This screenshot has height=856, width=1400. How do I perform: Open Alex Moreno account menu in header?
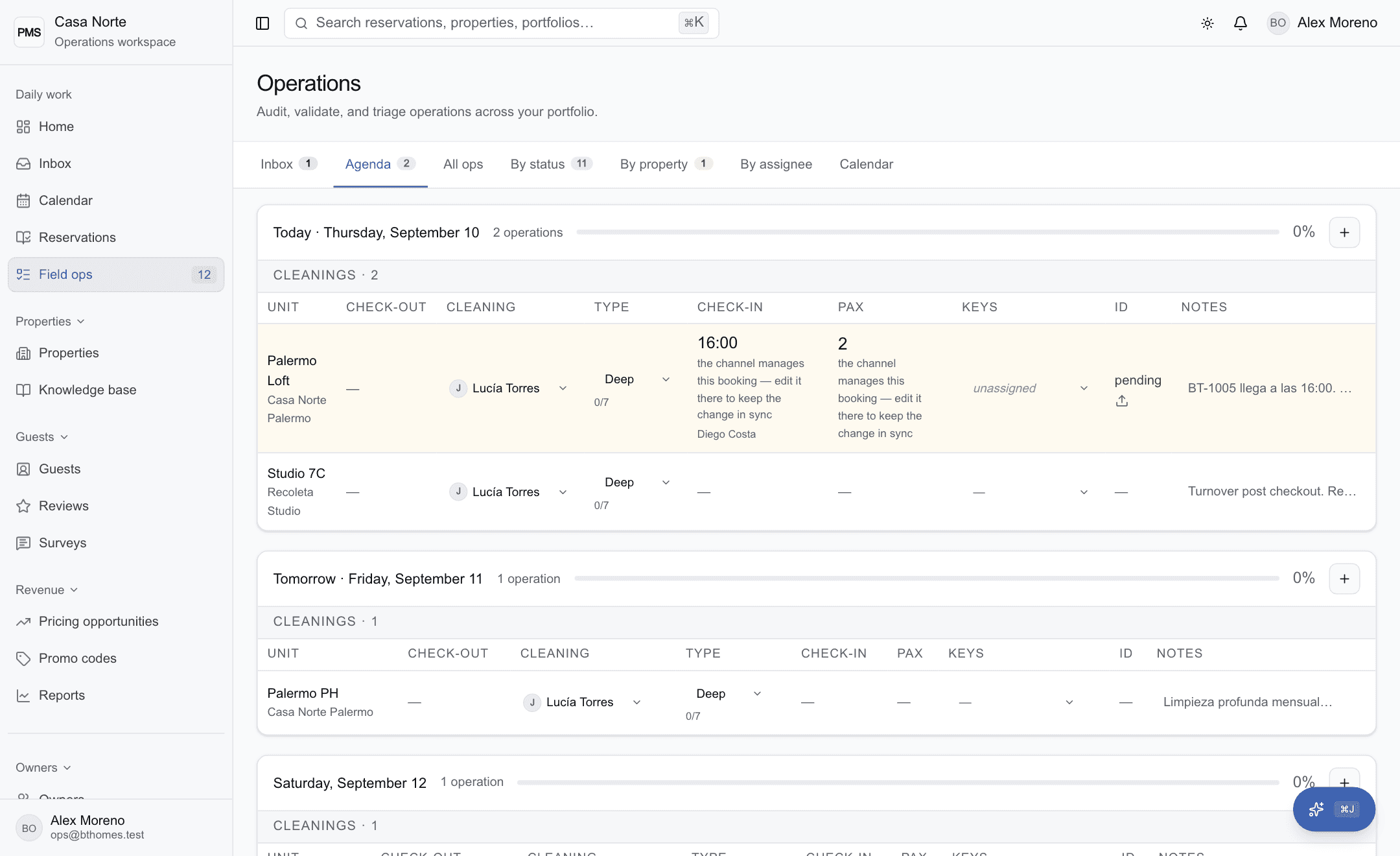pos(1322,23)
